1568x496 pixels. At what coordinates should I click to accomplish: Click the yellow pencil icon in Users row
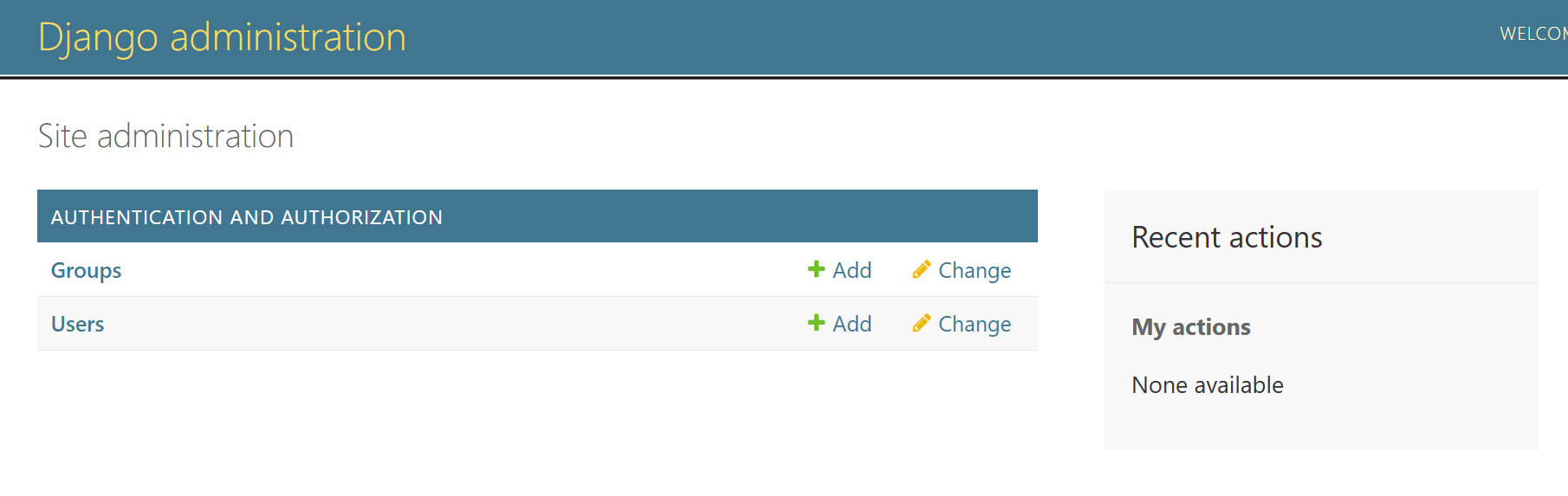tap(922, 323)
